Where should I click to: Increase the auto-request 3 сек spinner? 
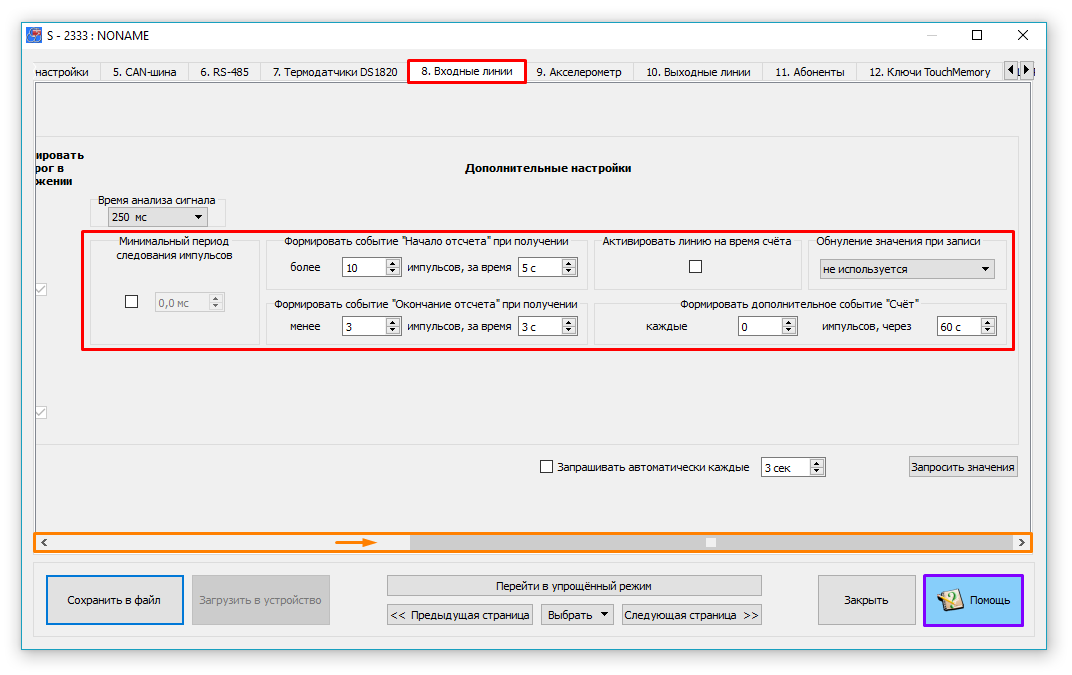click(817, 463)
